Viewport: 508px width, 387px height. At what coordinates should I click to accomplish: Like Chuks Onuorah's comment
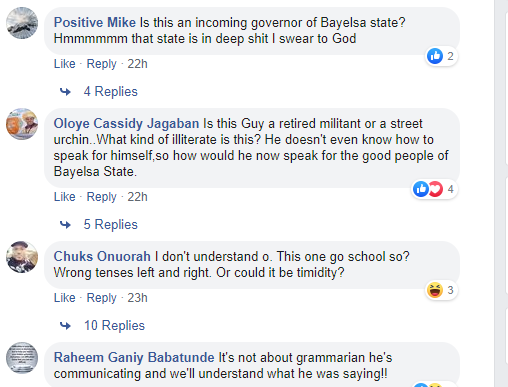point(65,298)
